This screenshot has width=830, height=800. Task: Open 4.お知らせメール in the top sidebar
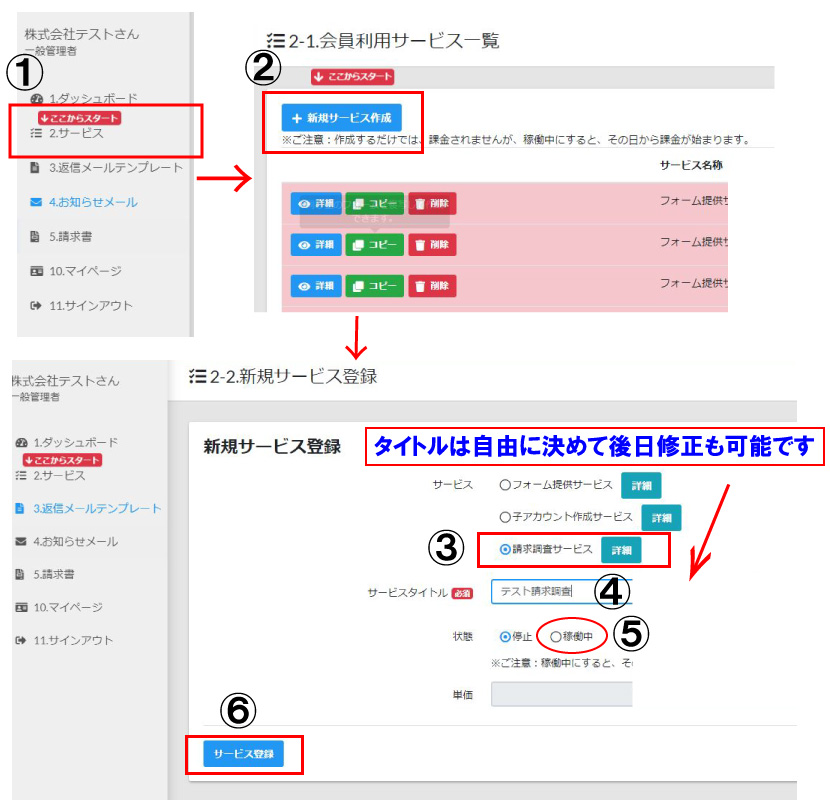tap(93, 202)
